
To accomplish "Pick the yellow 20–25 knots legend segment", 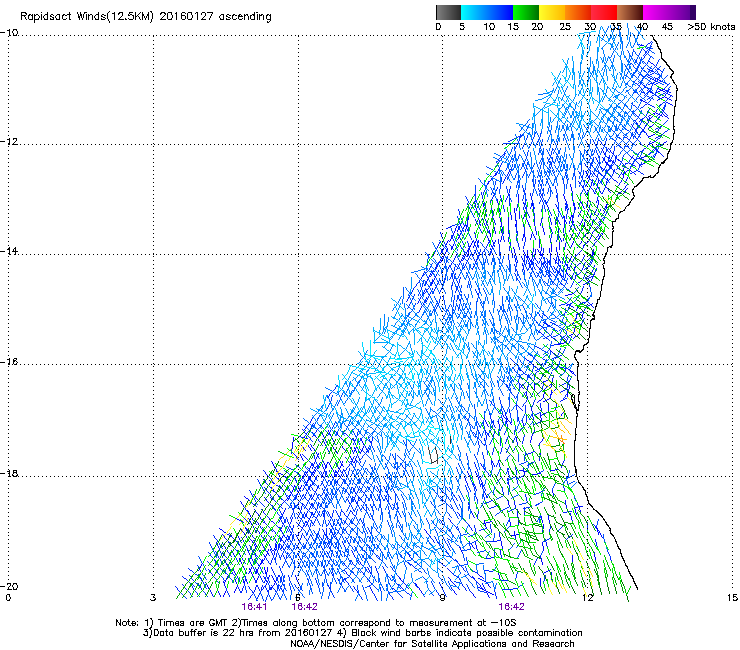I will coord(552,12).
